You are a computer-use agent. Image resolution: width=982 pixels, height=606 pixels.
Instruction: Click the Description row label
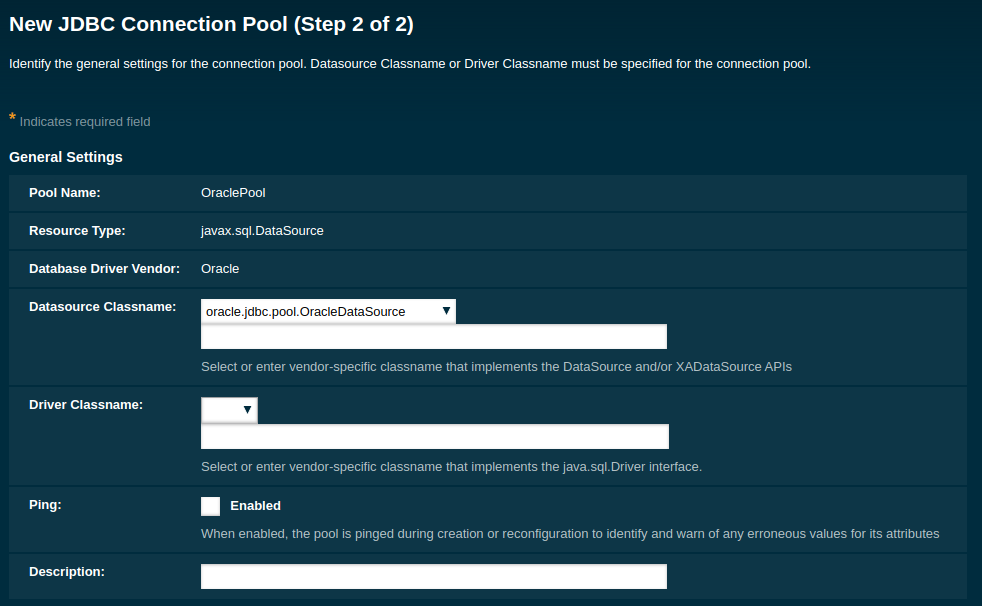67,572
